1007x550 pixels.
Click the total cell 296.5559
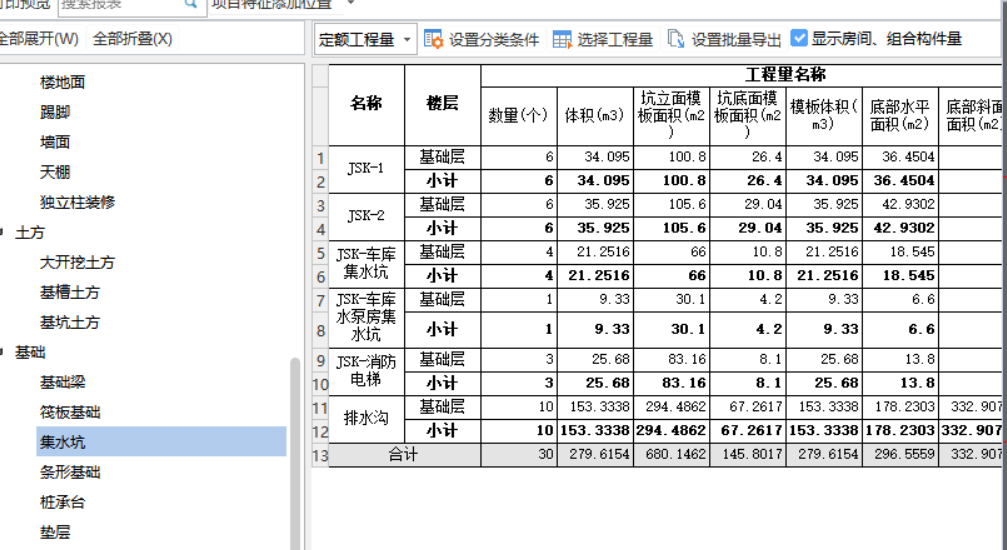[x=900, y=455]
